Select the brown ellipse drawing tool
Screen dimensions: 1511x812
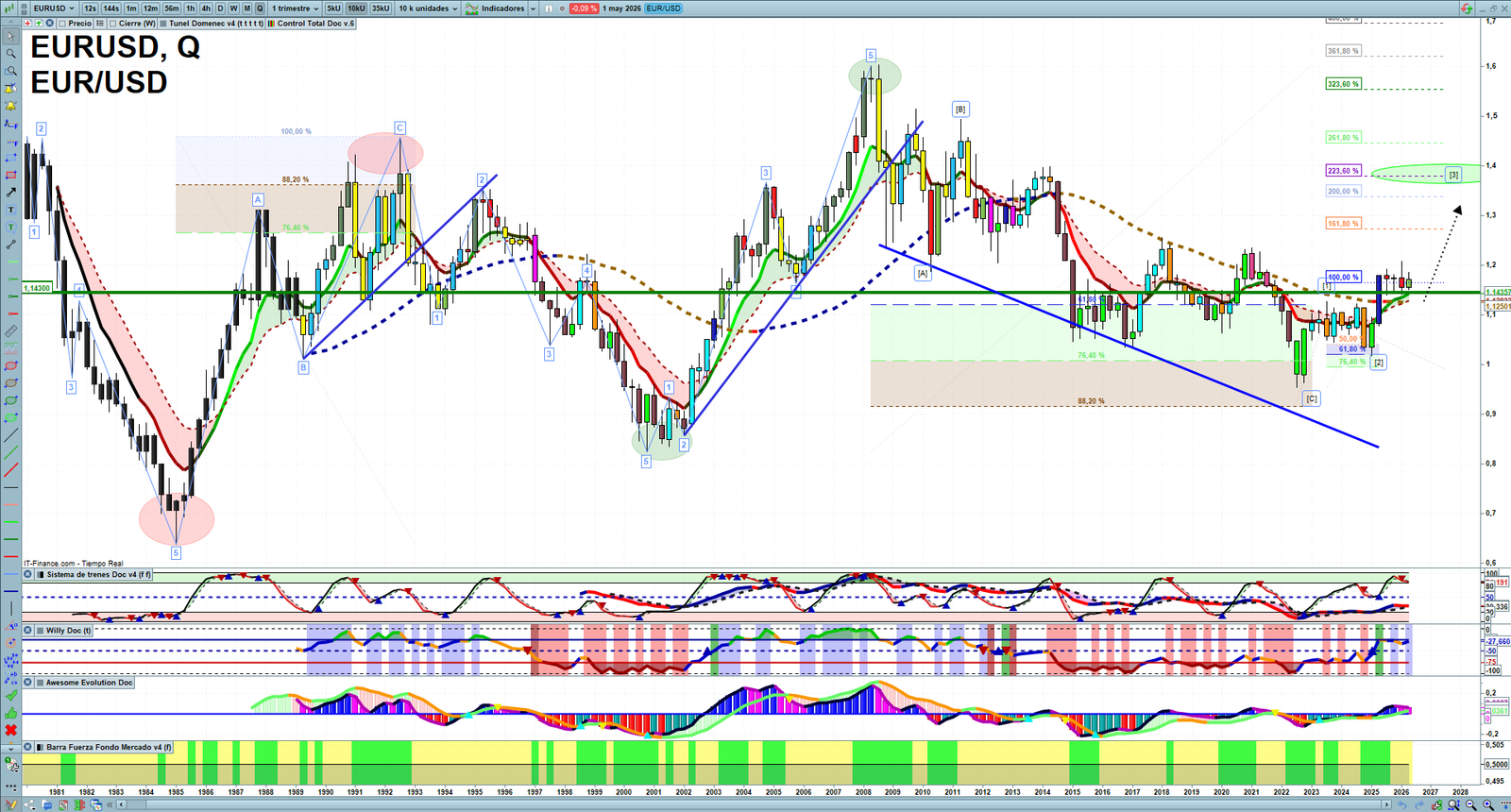(10, 383)
